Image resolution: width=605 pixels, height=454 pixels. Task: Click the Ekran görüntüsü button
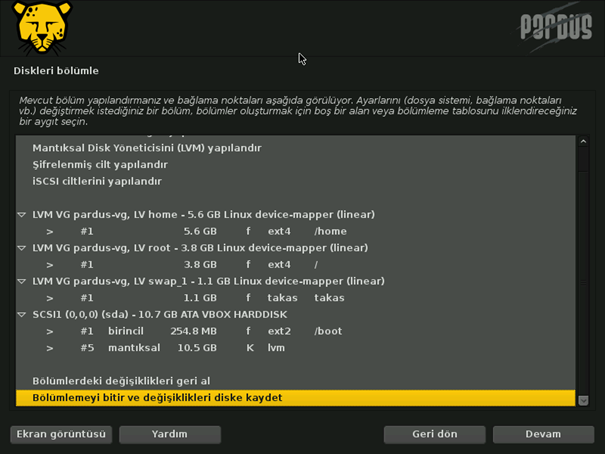point(61,435)
